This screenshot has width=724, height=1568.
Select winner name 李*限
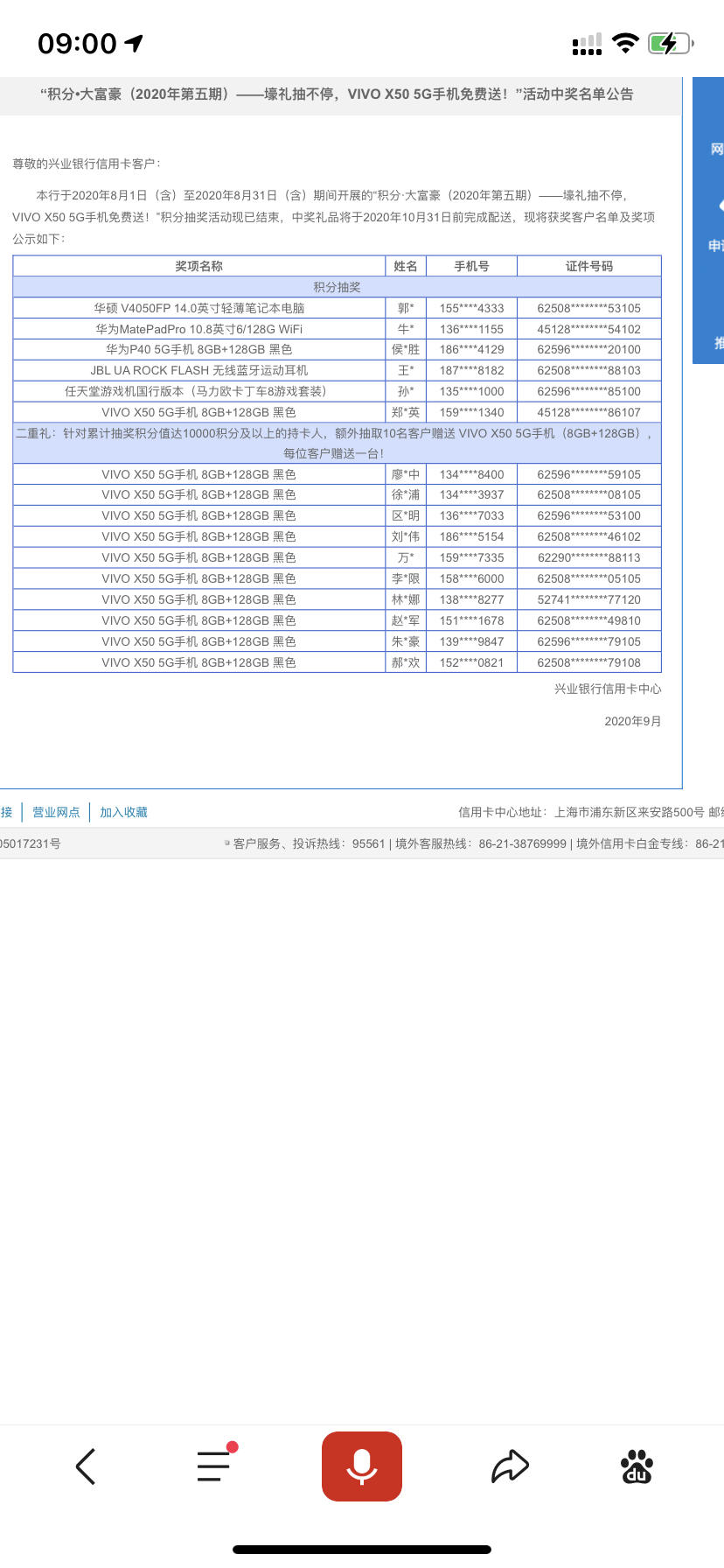pos(406,578)
